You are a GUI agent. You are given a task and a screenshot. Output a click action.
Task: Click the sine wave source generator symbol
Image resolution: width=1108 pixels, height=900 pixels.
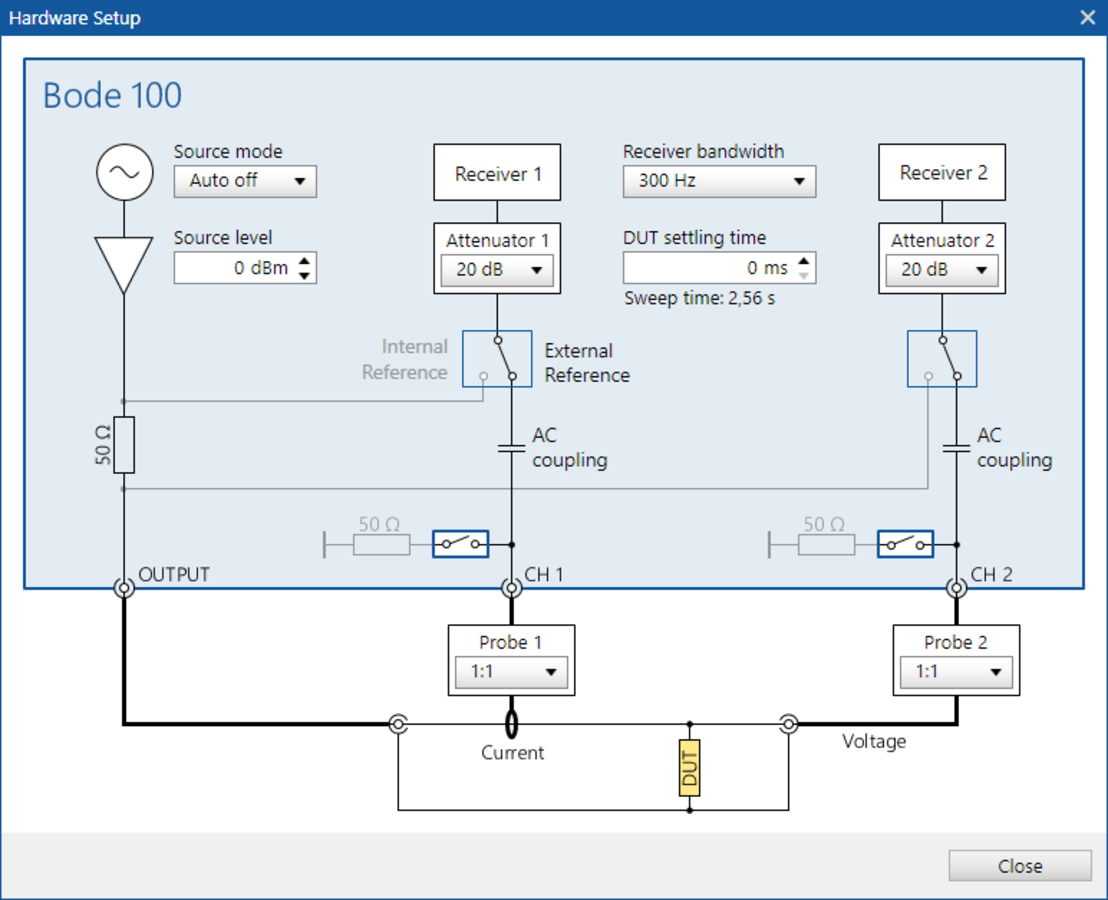click(124, 172)
